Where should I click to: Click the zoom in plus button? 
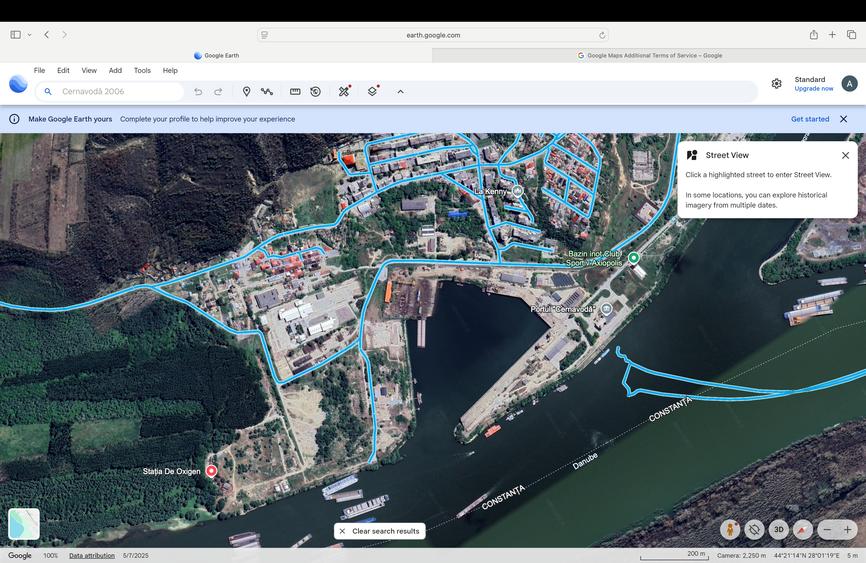pyautogui.click(x=848, y=529)
